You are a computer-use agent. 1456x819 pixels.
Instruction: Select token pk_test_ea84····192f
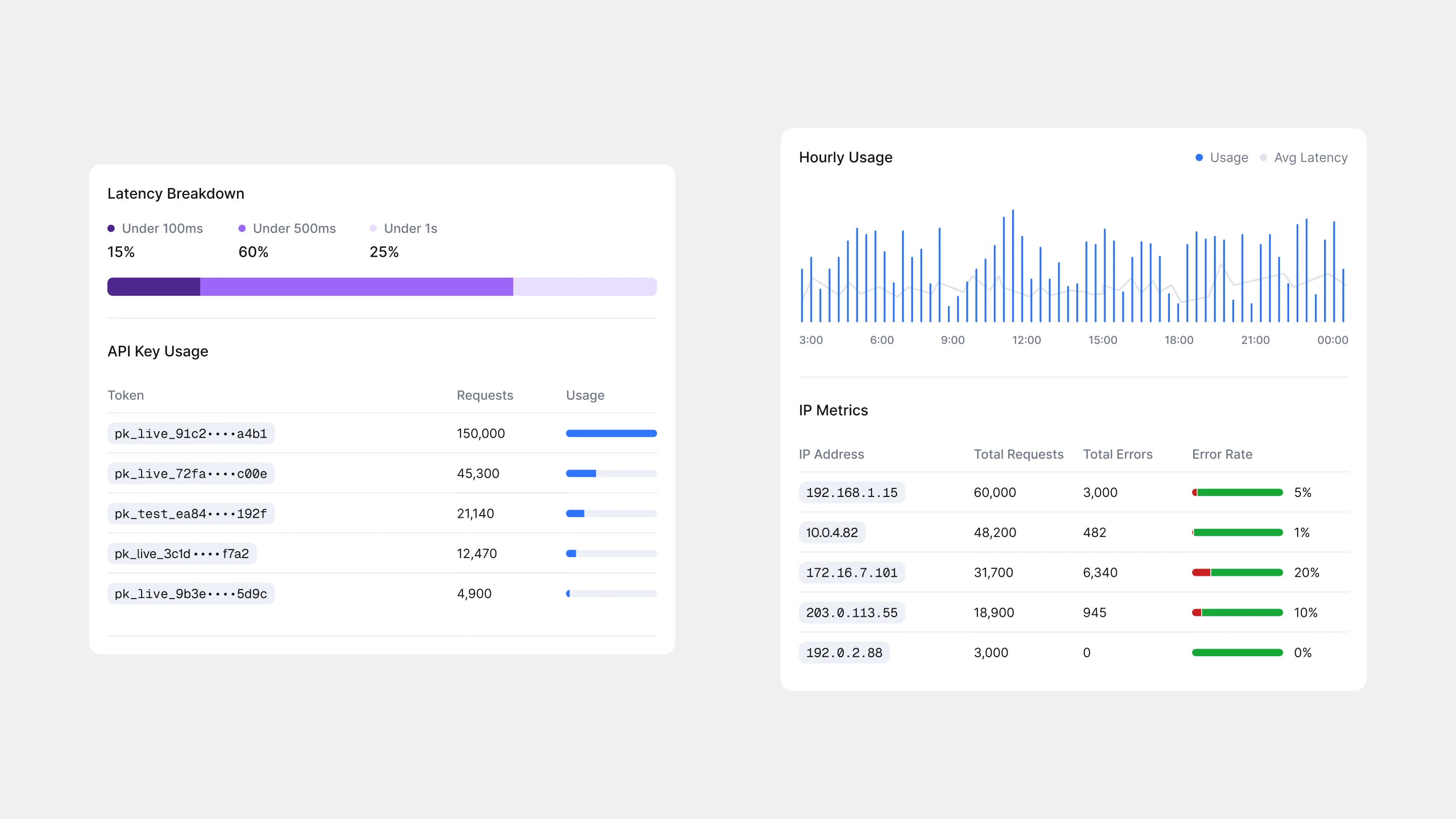tap(191, 514)
